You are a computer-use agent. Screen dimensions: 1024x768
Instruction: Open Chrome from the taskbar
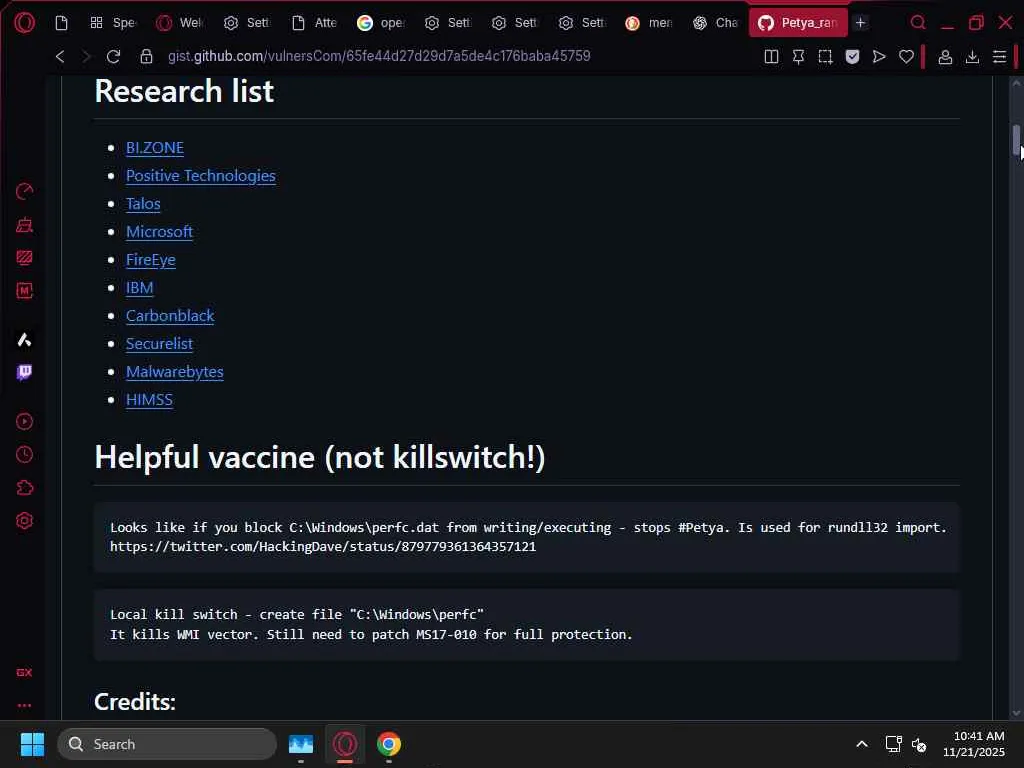click(389, 744)
